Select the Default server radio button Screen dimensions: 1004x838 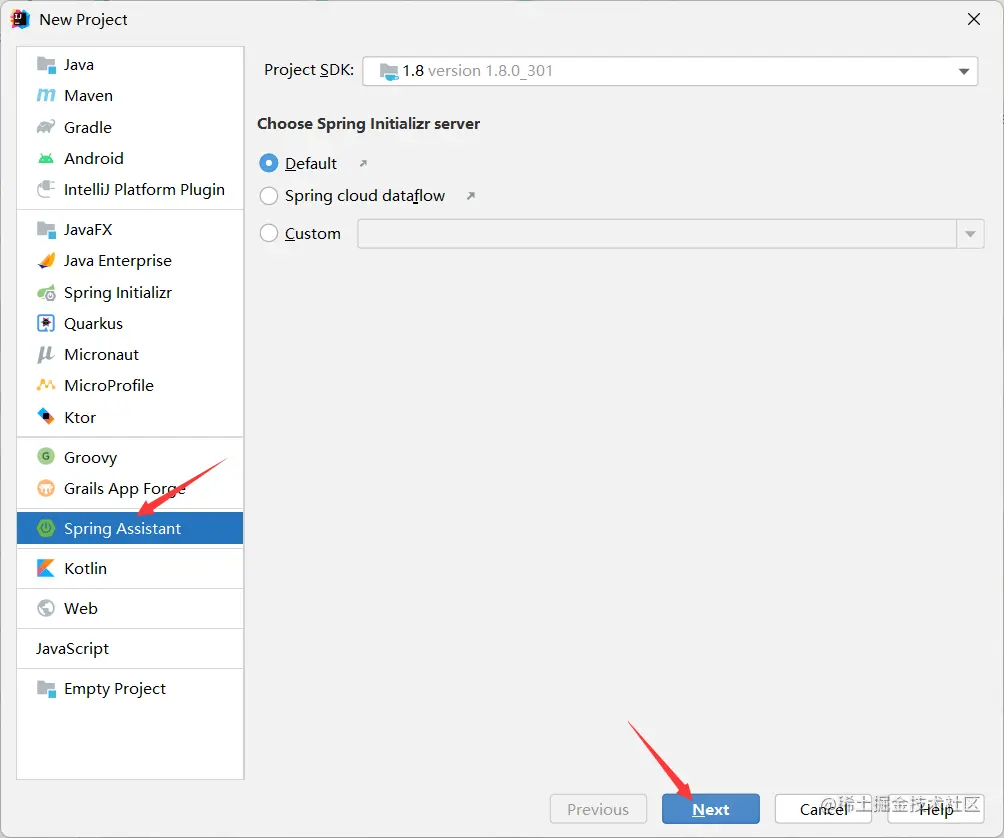tap(269, 163)
